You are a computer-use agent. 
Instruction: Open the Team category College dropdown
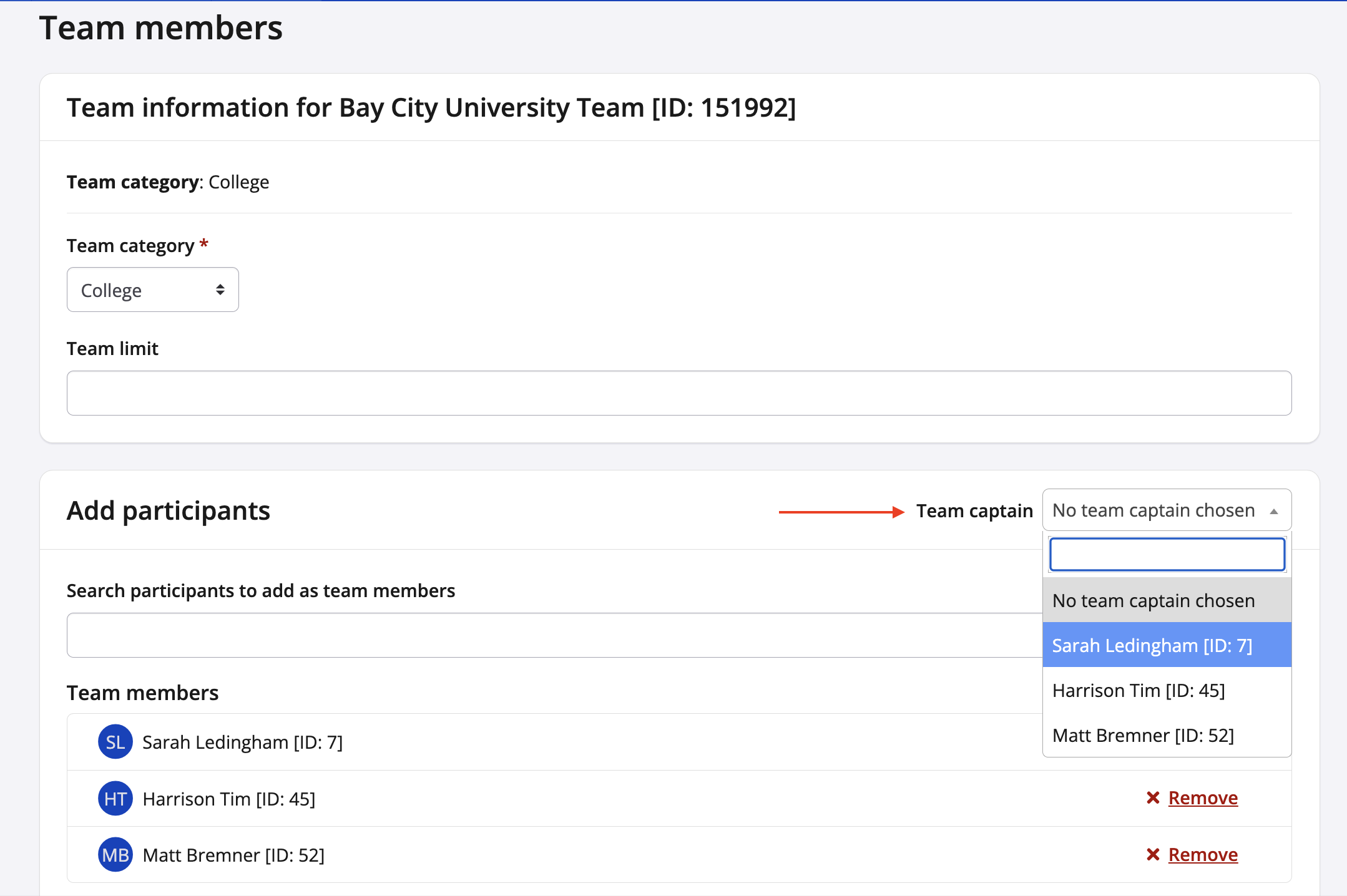coord(152,290)
